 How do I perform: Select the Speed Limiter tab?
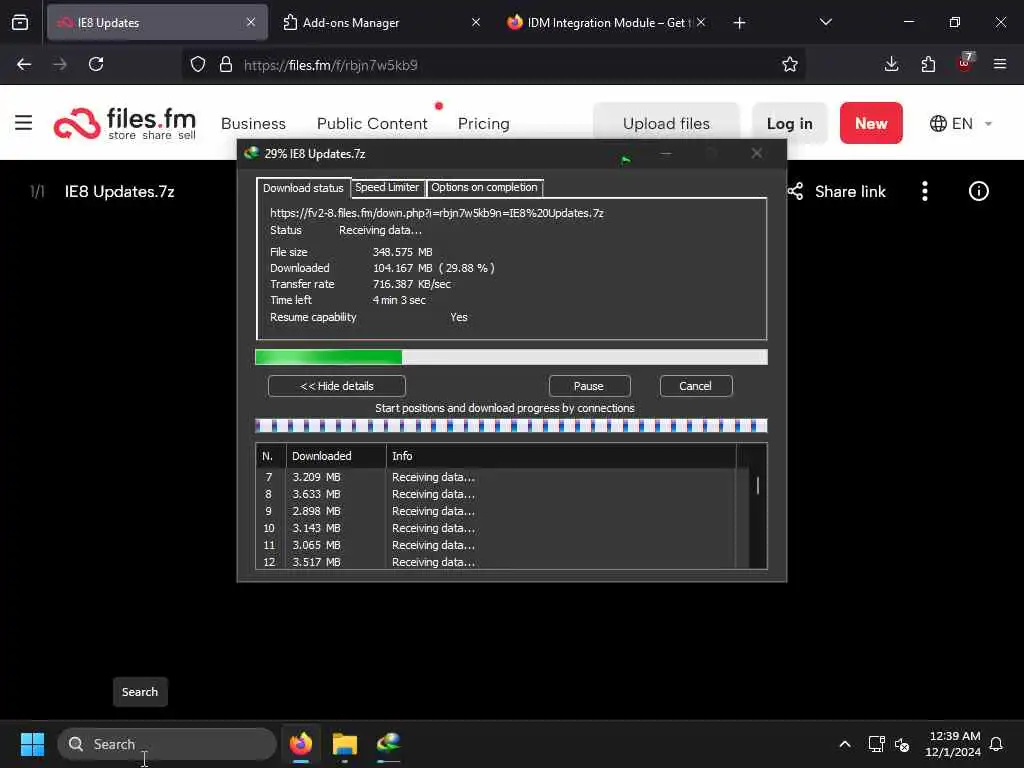click(387, 187)
